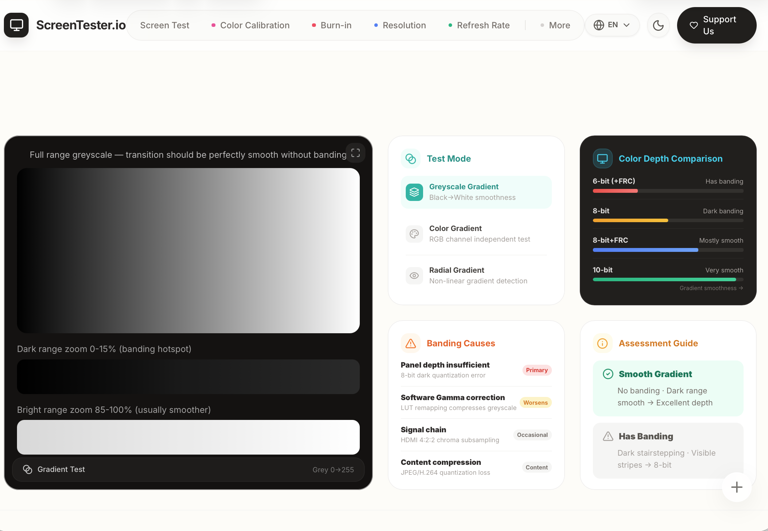
Task: Click 'Content compression' row text
Action: tap(441, 462)
